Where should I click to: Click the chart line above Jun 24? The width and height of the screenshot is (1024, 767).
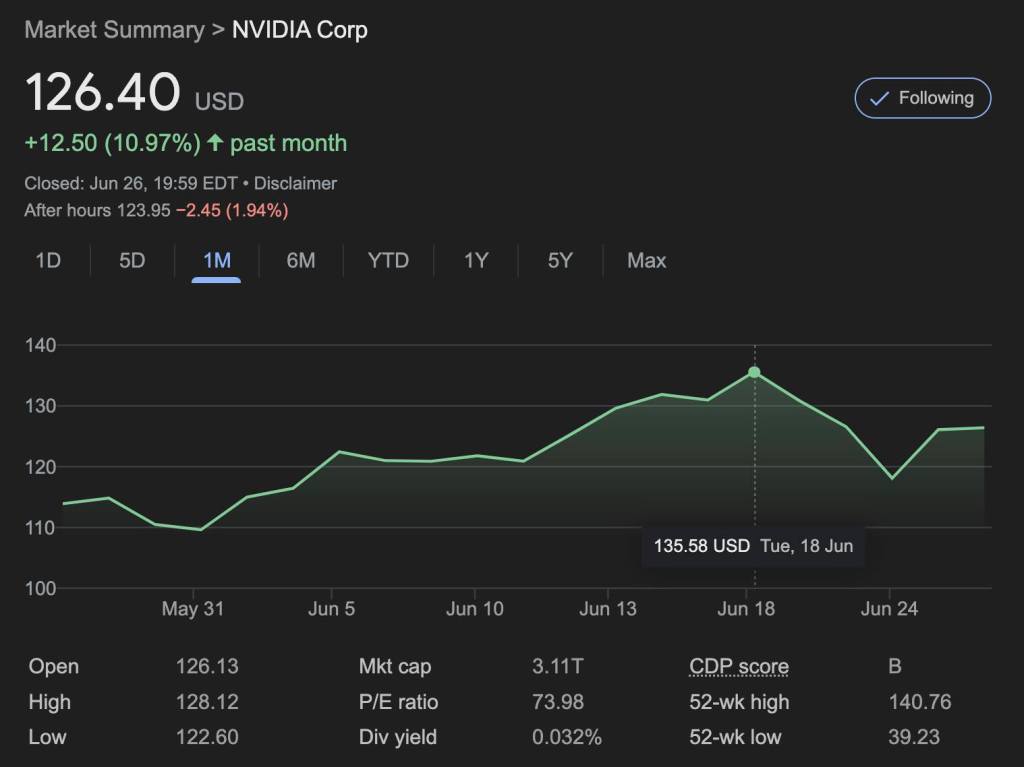click(891, 478)
